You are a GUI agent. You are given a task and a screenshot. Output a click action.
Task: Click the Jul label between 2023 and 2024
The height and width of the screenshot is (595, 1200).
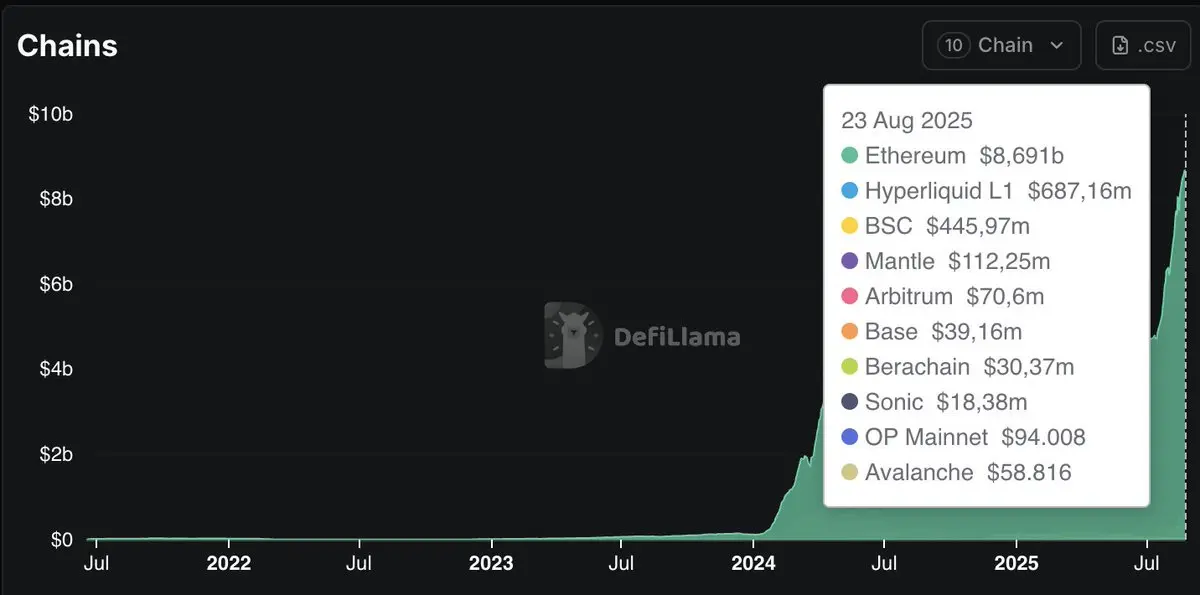pos(621,564)
